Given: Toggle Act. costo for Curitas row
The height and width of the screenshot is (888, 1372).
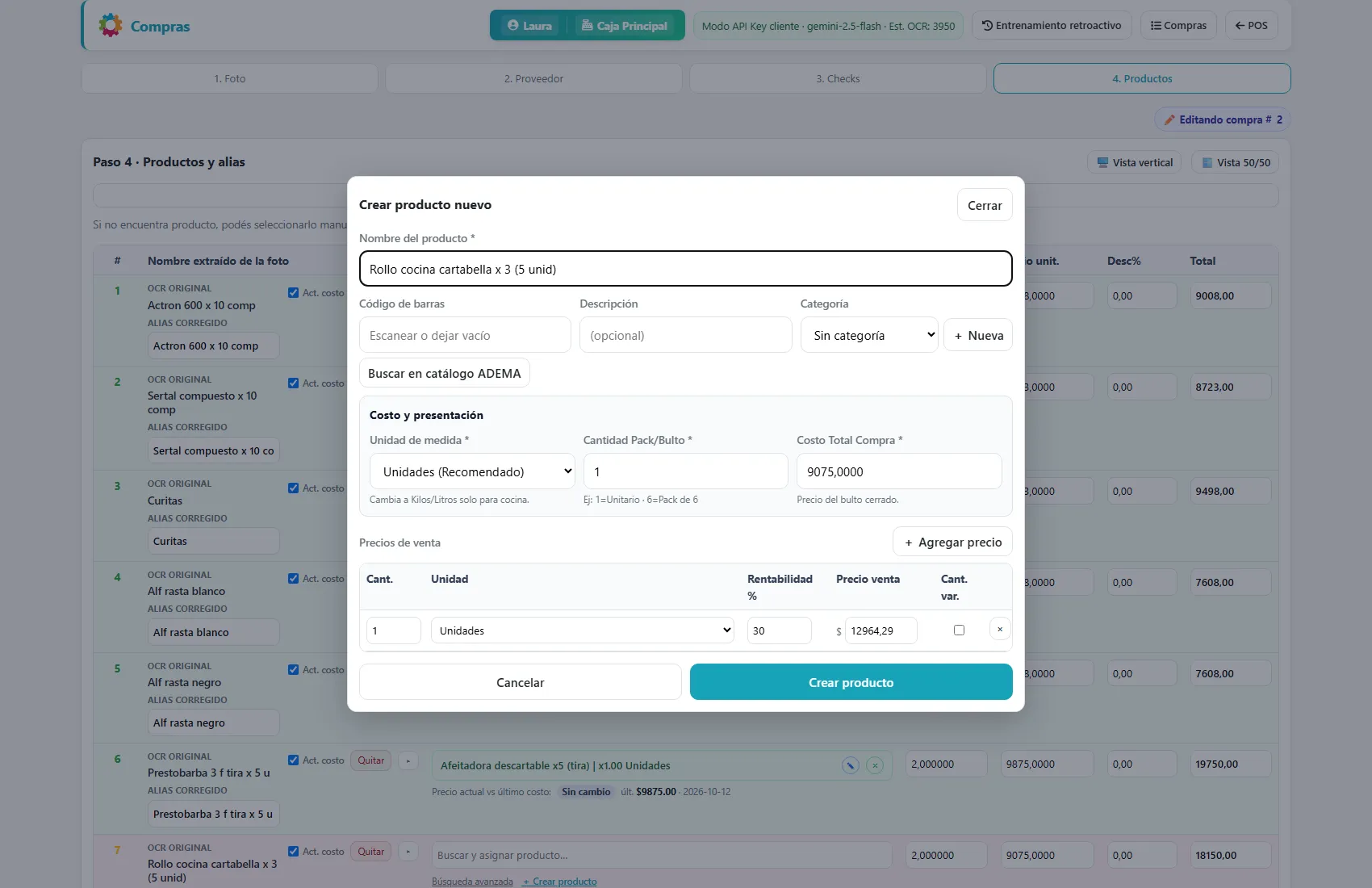Looking at the screenshot, I should [293, 488].
